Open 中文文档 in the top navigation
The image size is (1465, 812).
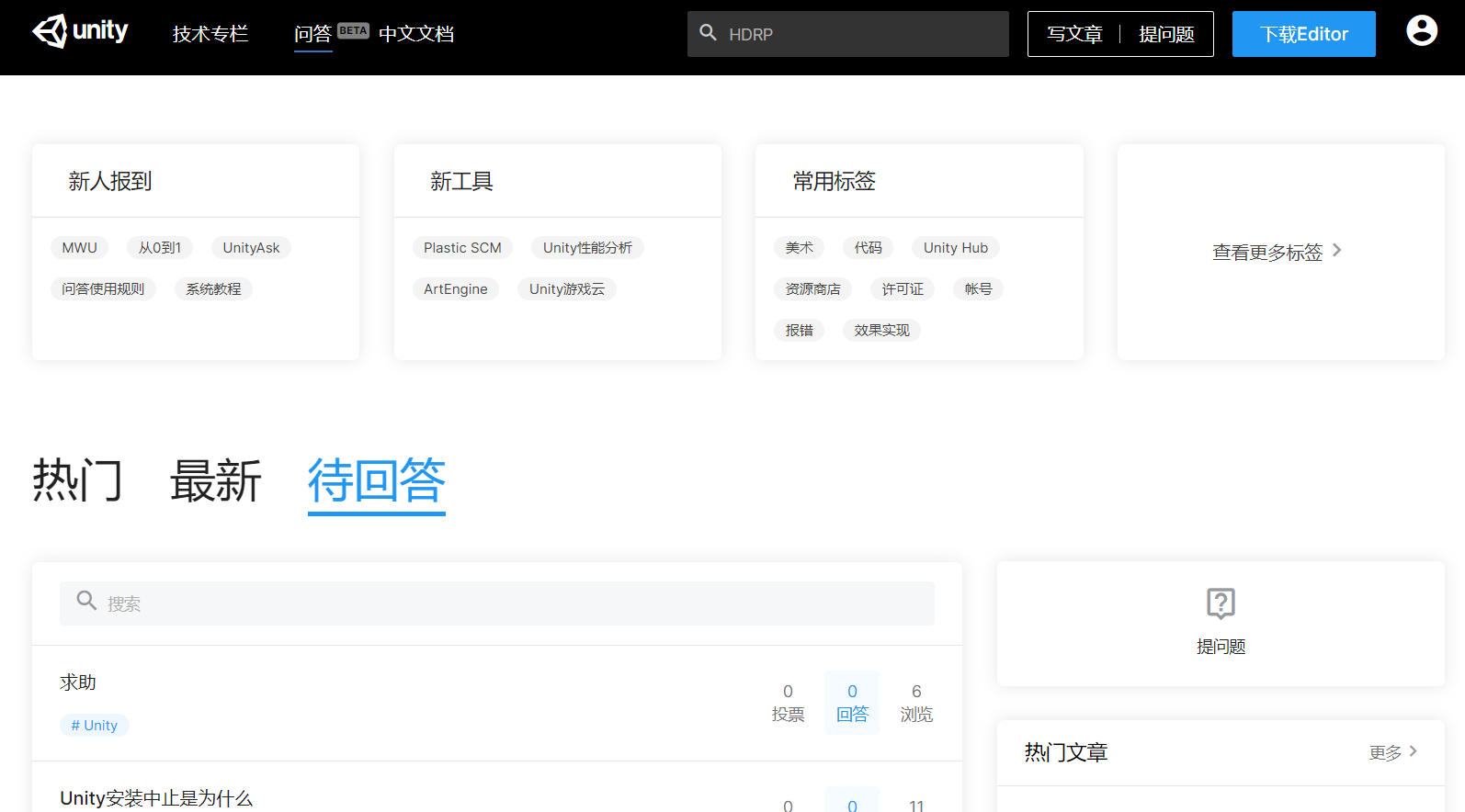[x=416, y=34]
